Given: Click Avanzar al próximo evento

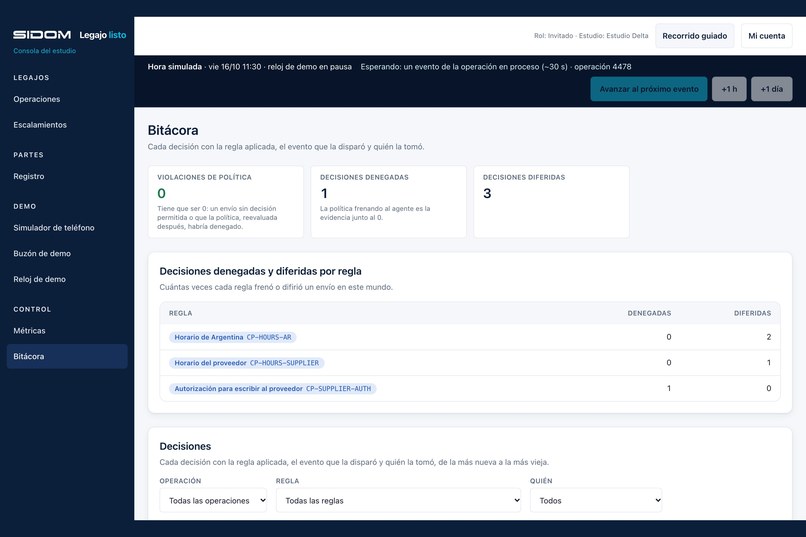Looking at the screenshot, I should [649, 89].
